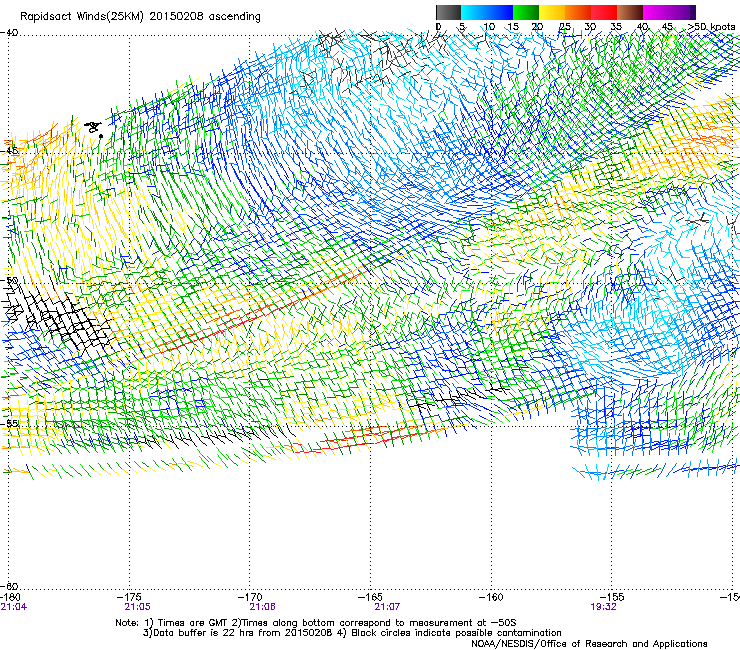Click the gray 0-5 knots color swatch

448,12
